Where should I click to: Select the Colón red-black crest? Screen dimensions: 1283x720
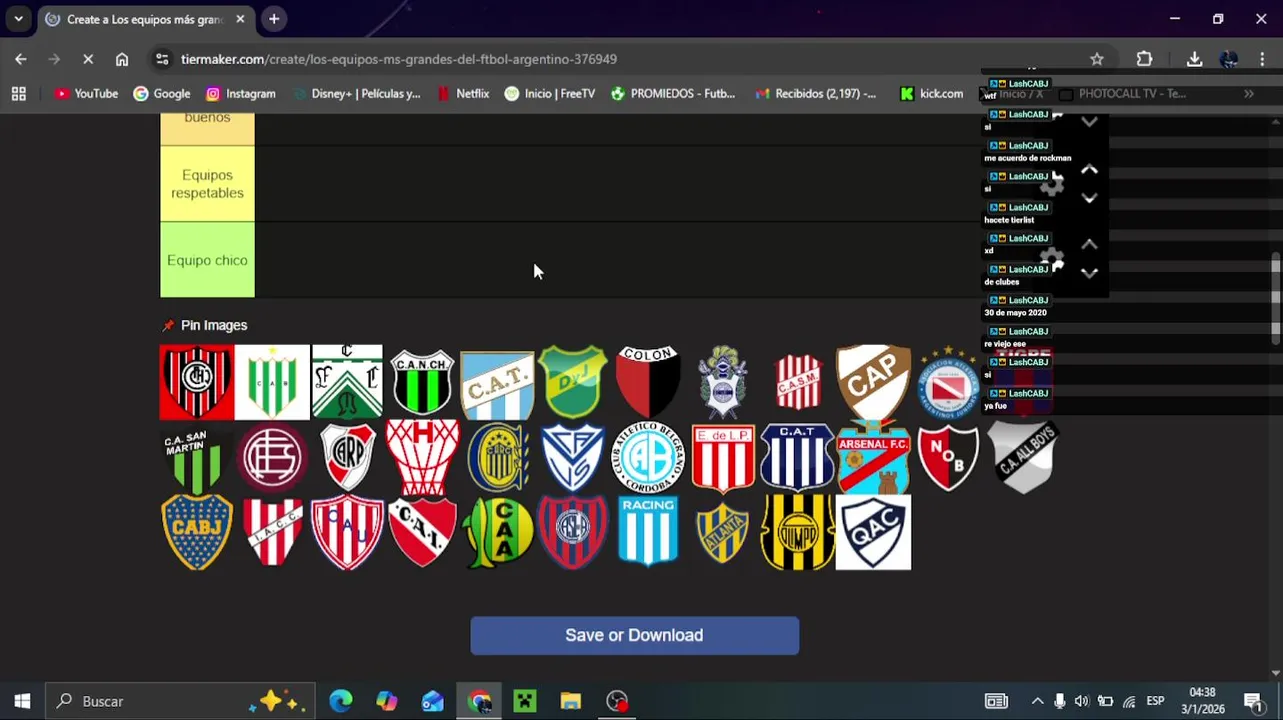point(648,382)
